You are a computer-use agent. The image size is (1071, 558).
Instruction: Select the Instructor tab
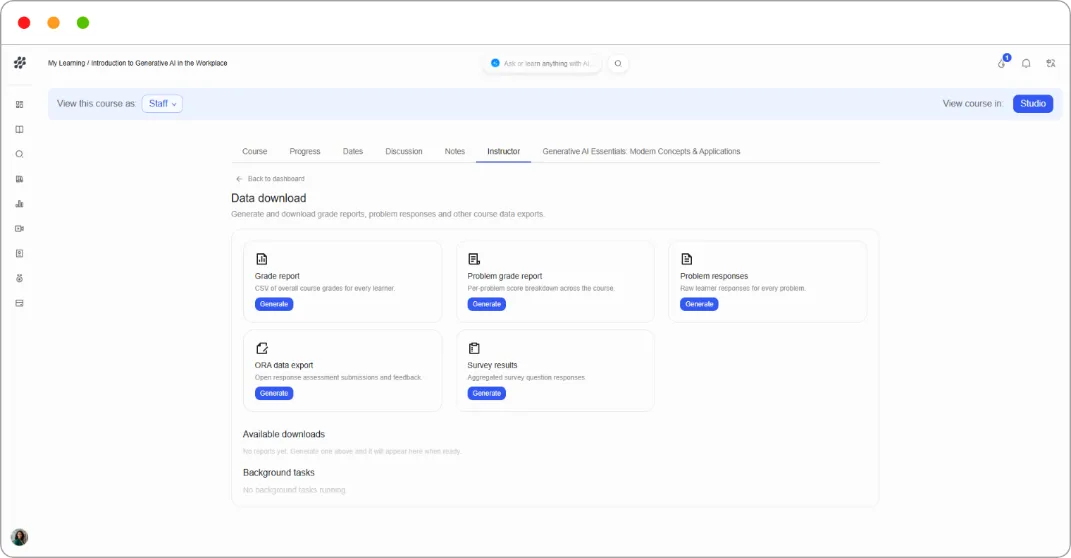[x=503, y=152]
